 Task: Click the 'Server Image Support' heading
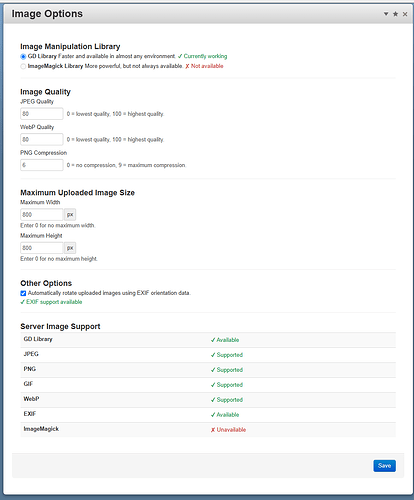point(60,327)
